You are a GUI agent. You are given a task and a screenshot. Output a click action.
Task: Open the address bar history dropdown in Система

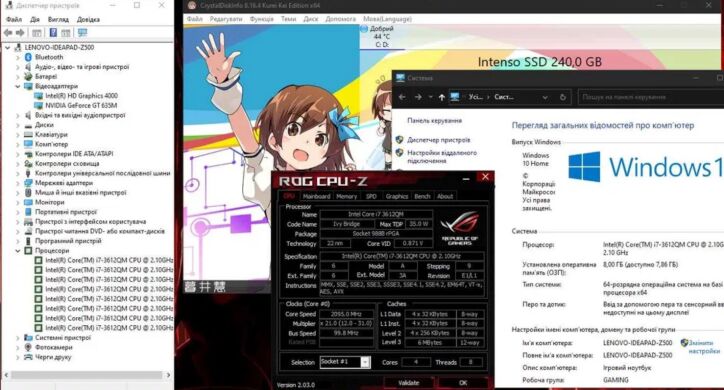tap(545, 97)
